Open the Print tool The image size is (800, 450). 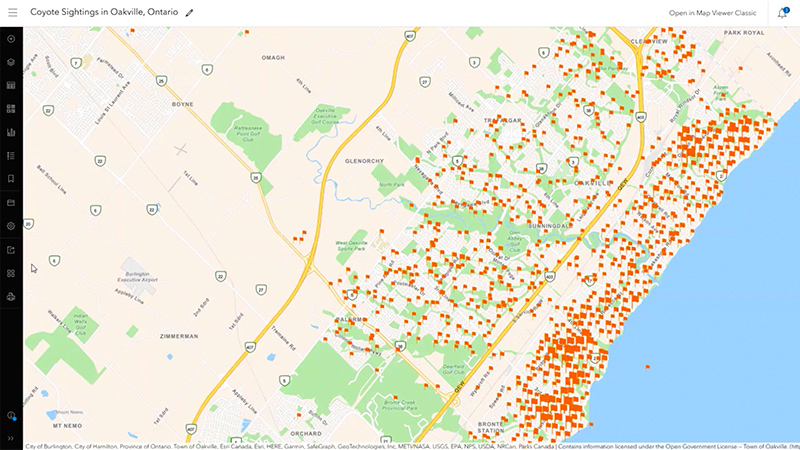tap(11, 296)
